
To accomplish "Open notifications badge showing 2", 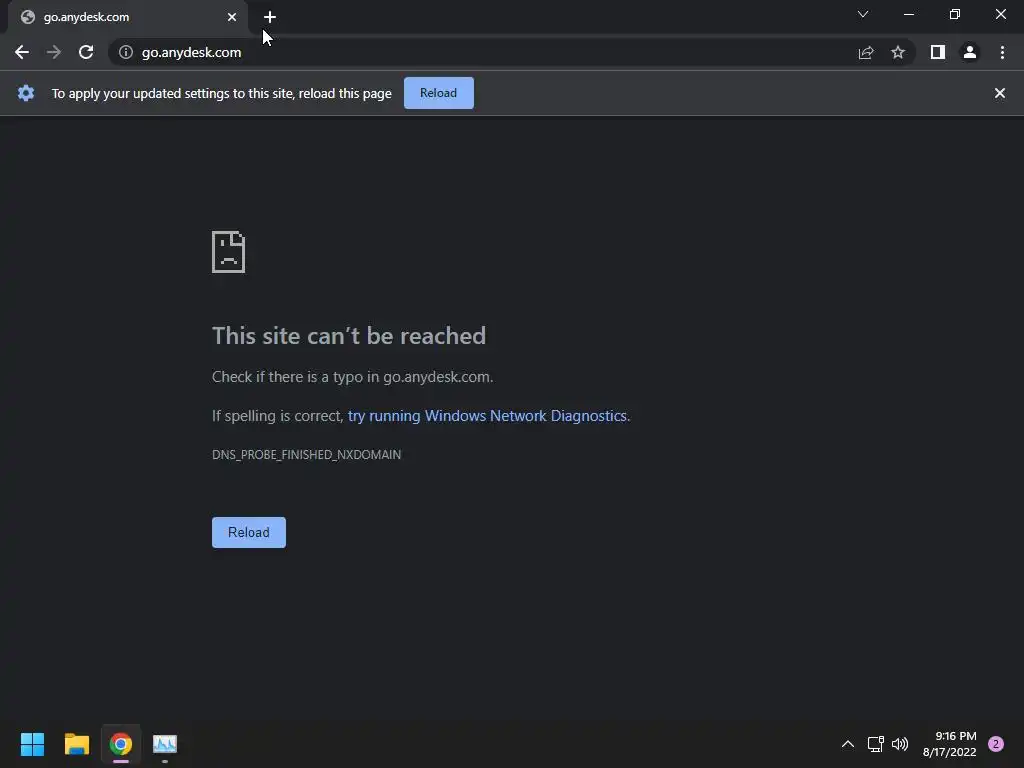I will point(996,744).
